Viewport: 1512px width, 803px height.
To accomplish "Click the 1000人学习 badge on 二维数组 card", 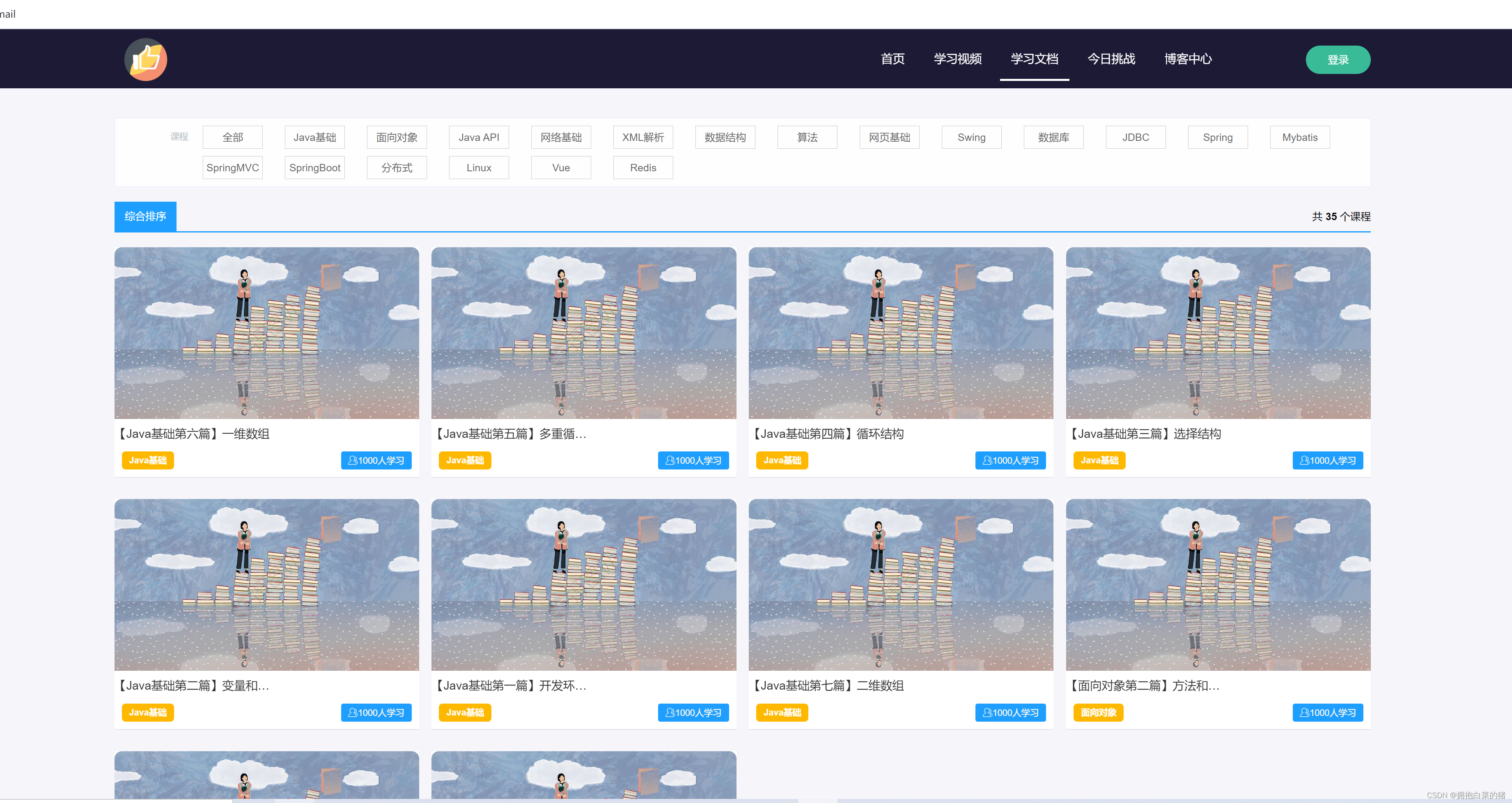I will point(1010,713).
